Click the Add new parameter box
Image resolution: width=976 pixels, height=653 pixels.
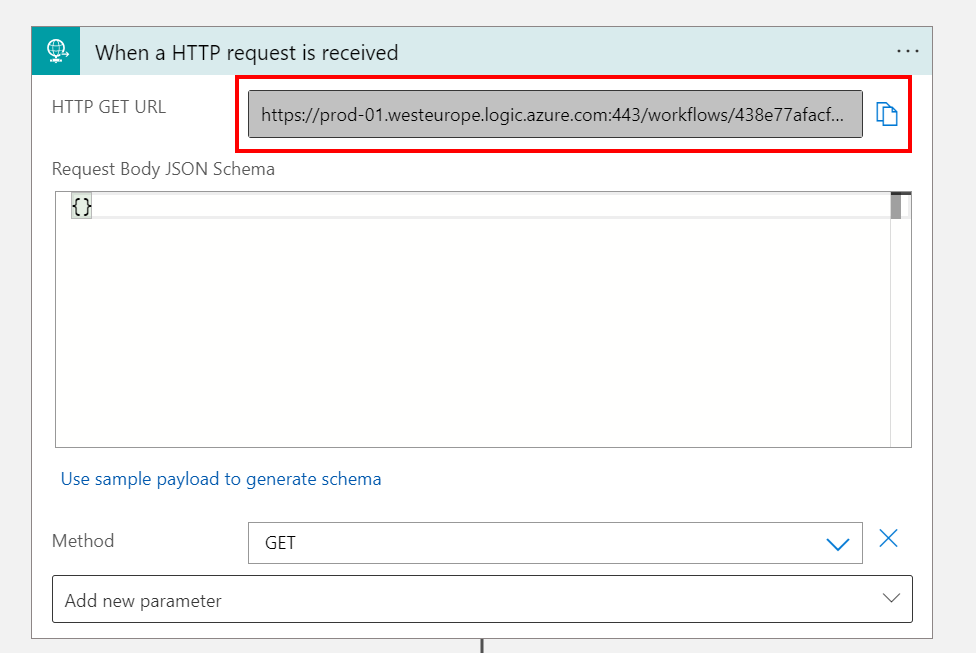[x=482, y=599]
